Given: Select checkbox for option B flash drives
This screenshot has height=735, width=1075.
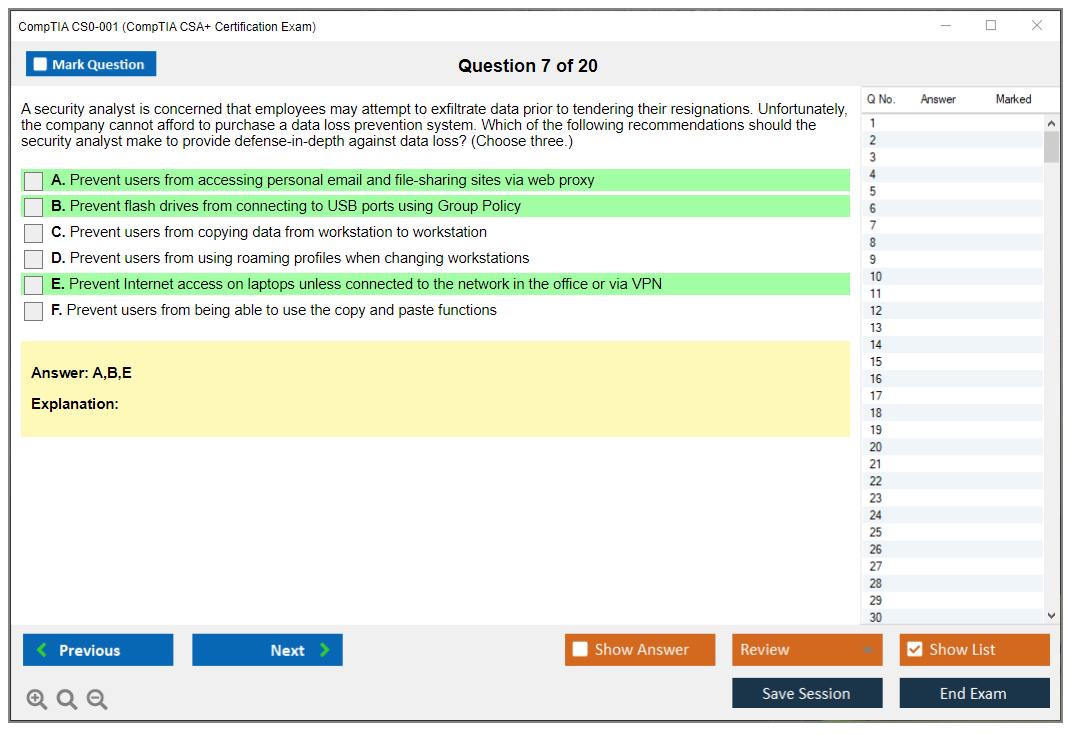Looking at the screenshot, I should tap(34, 207).
